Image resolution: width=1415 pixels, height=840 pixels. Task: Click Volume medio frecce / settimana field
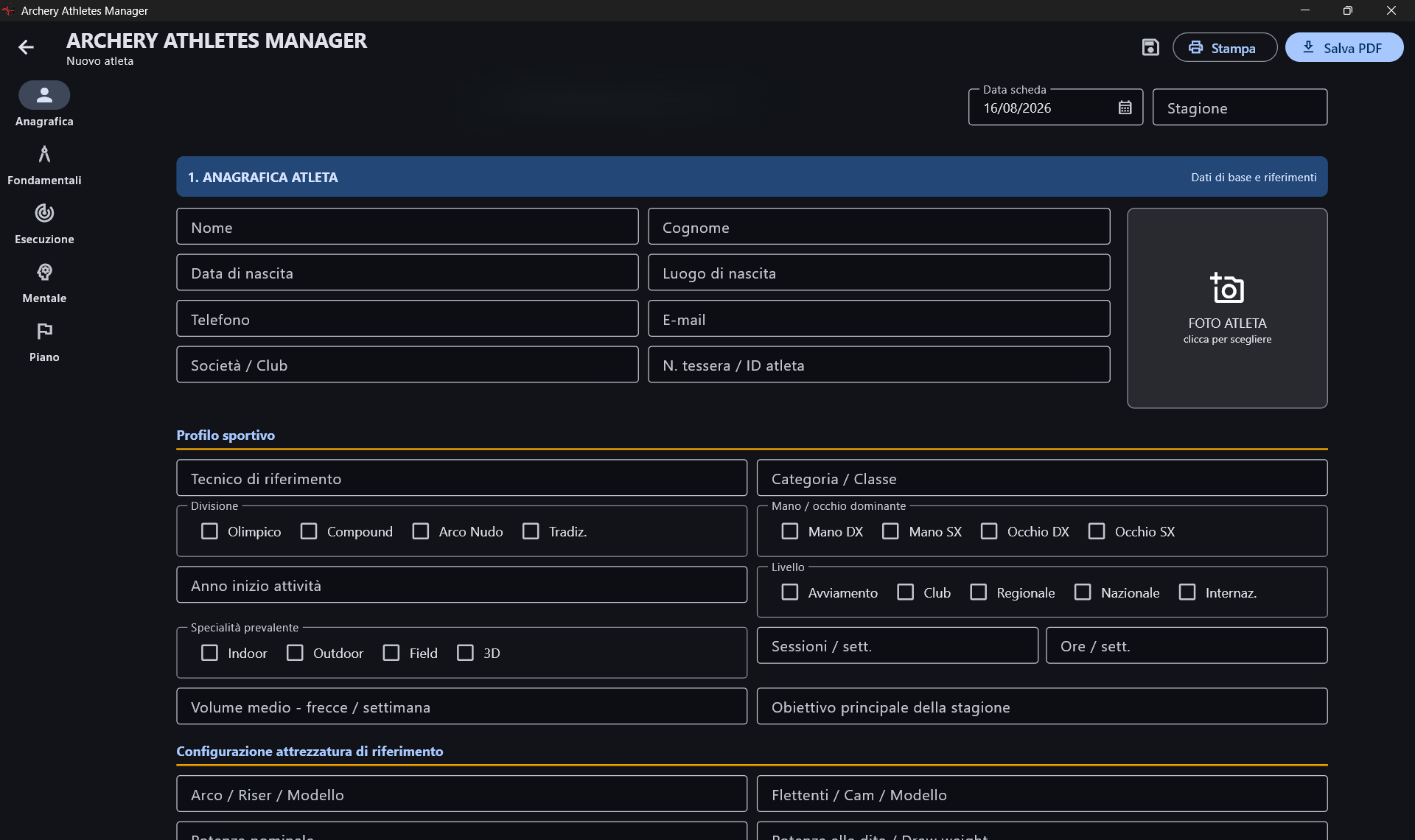(462, 707)
